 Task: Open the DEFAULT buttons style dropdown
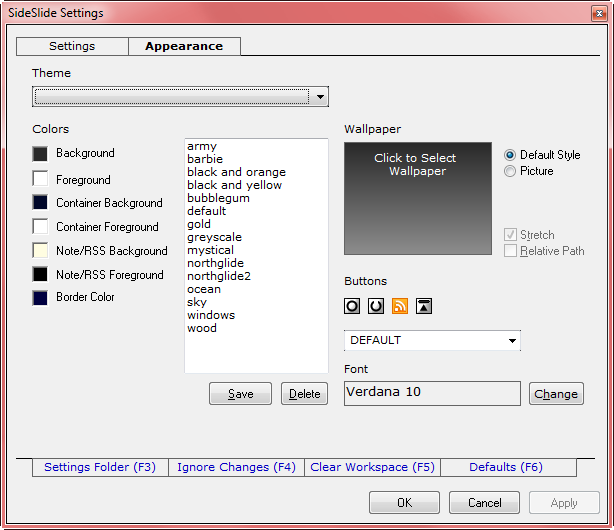[x=432, y=340]
